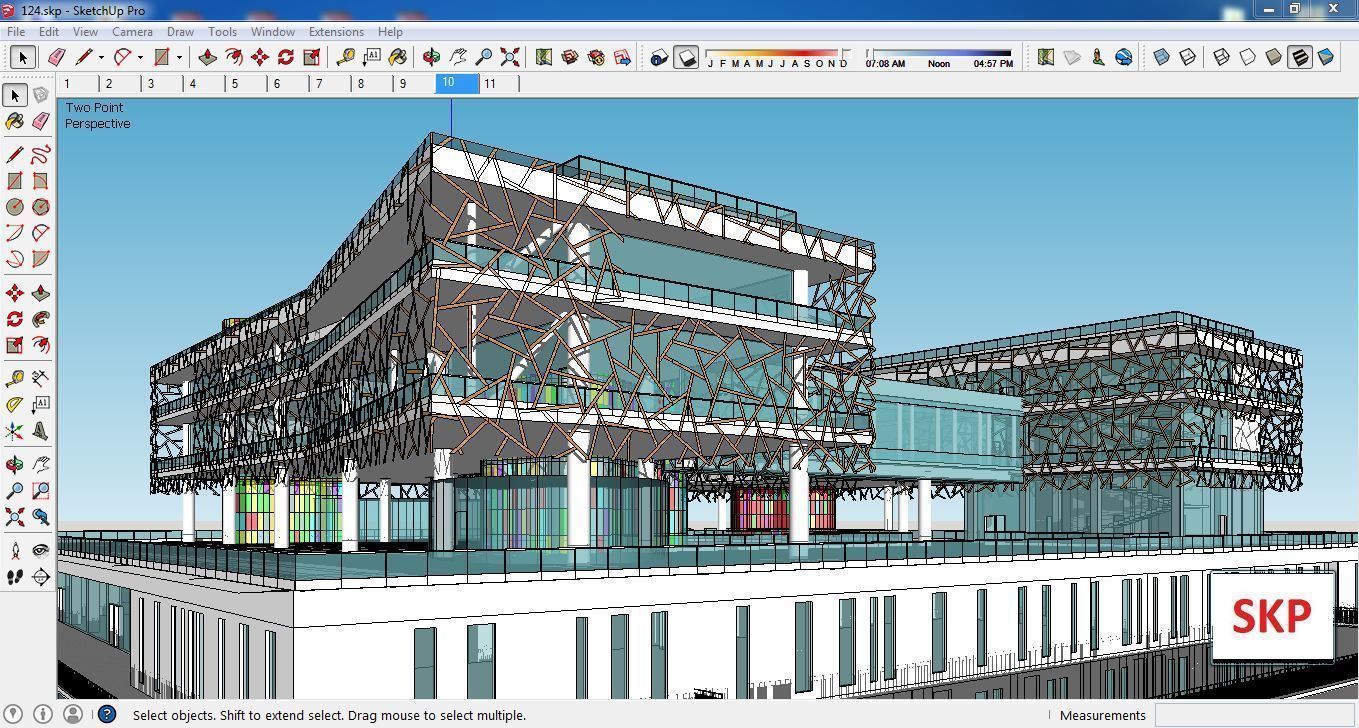
Task: Select the Zoom magnifier tool in top toolbar
Action: tap(484, 57)
